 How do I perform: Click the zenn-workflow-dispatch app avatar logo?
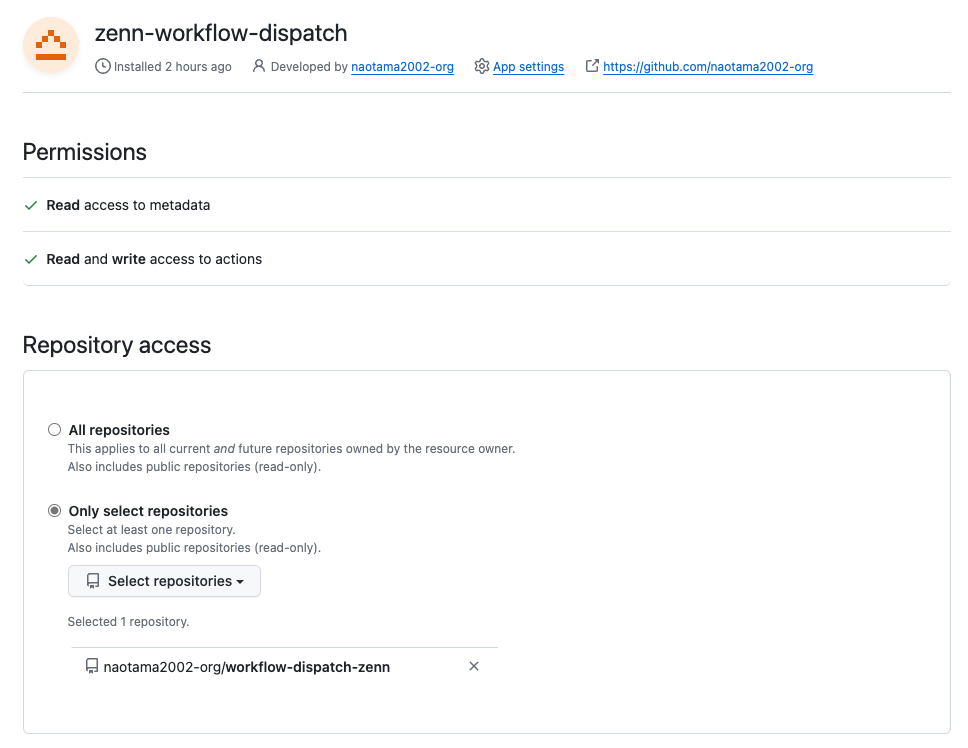point(51,45)
